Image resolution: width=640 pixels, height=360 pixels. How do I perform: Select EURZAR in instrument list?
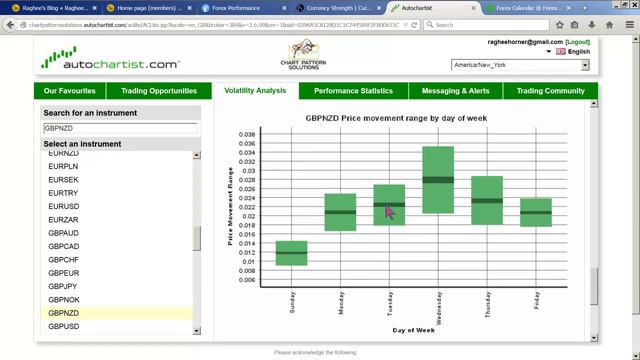pos(116,220)
